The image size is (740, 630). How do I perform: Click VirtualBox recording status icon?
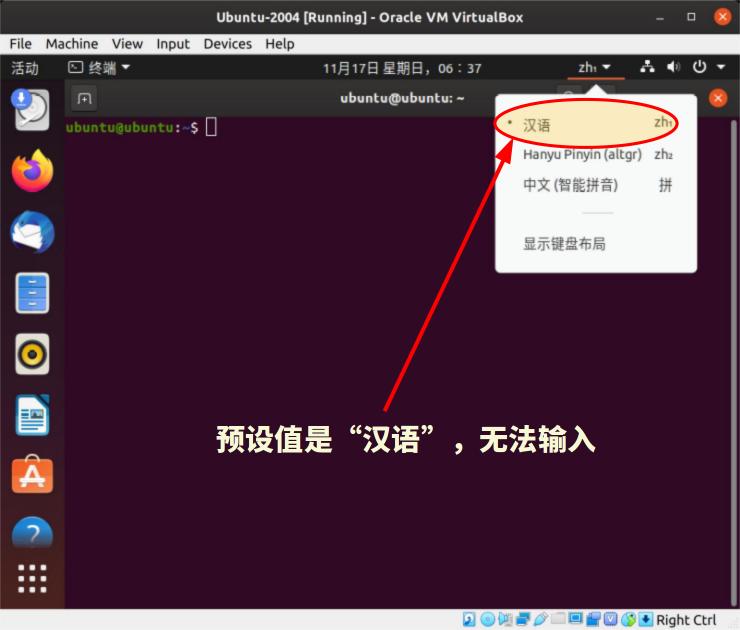593,619
